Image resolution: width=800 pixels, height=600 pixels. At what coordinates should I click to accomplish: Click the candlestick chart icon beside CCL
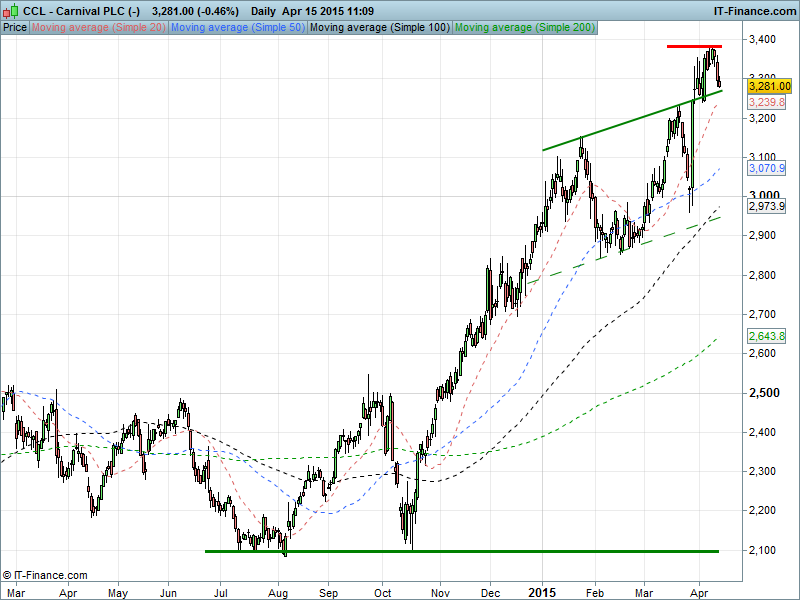tap(10, 10)
